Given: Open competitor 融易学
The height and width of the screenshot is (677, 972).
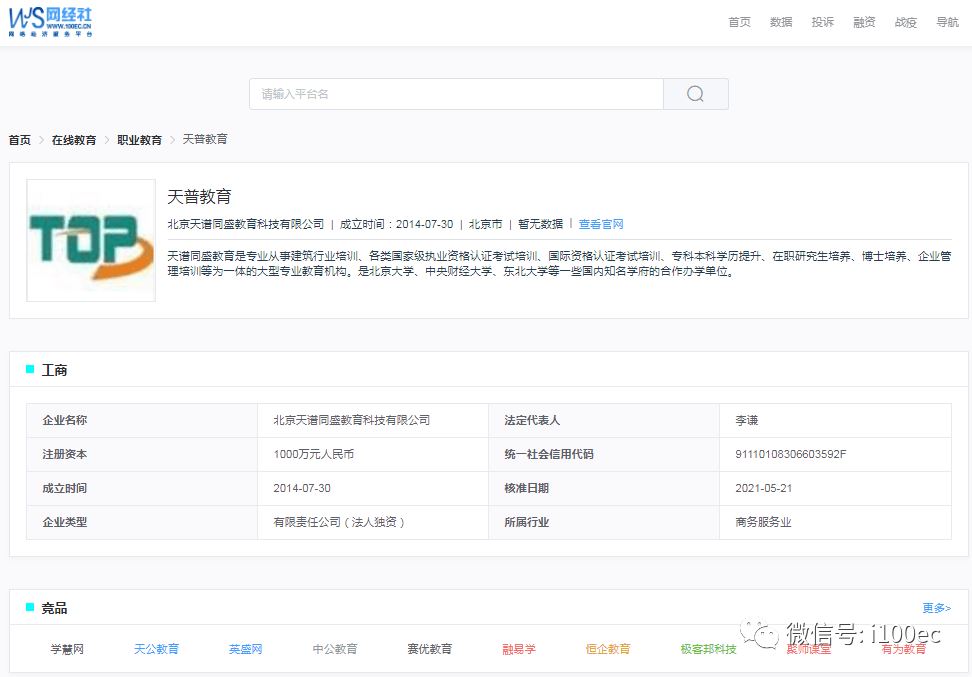Looking at the screenshot, I should pos(519,649).
